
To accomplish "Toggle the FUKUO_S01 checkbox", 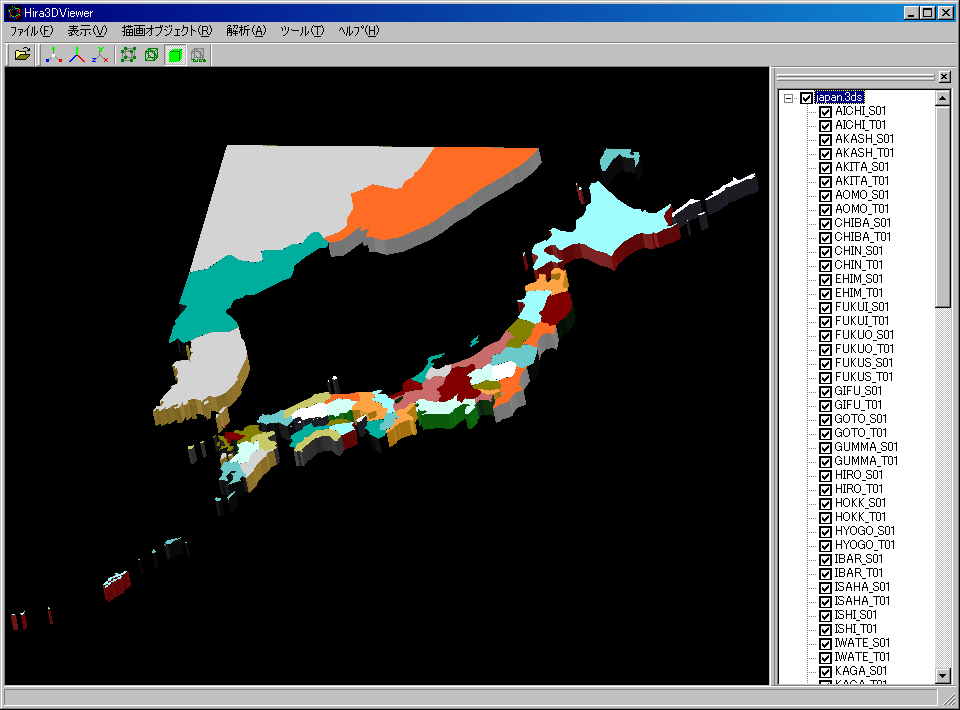I will 825,335.
